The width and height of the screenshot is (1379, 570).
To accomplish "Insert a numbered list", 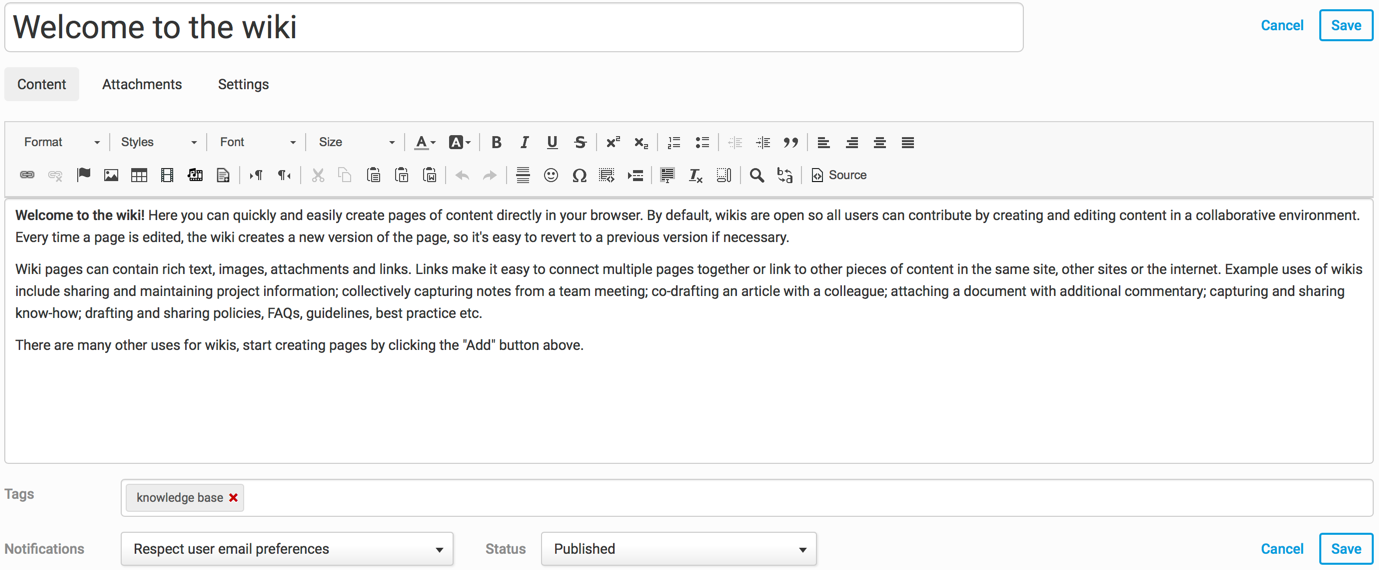I will 674,142.
